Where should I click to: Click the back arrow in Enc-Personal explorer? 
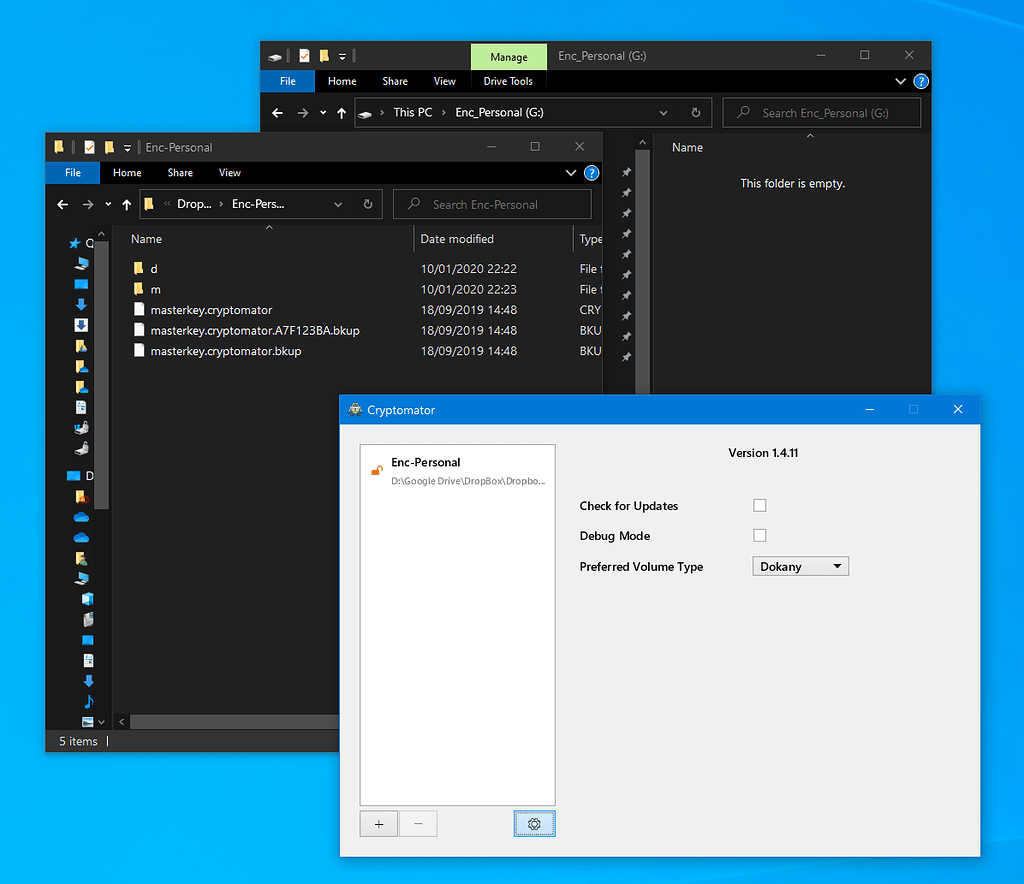click(x=63, y=204)
